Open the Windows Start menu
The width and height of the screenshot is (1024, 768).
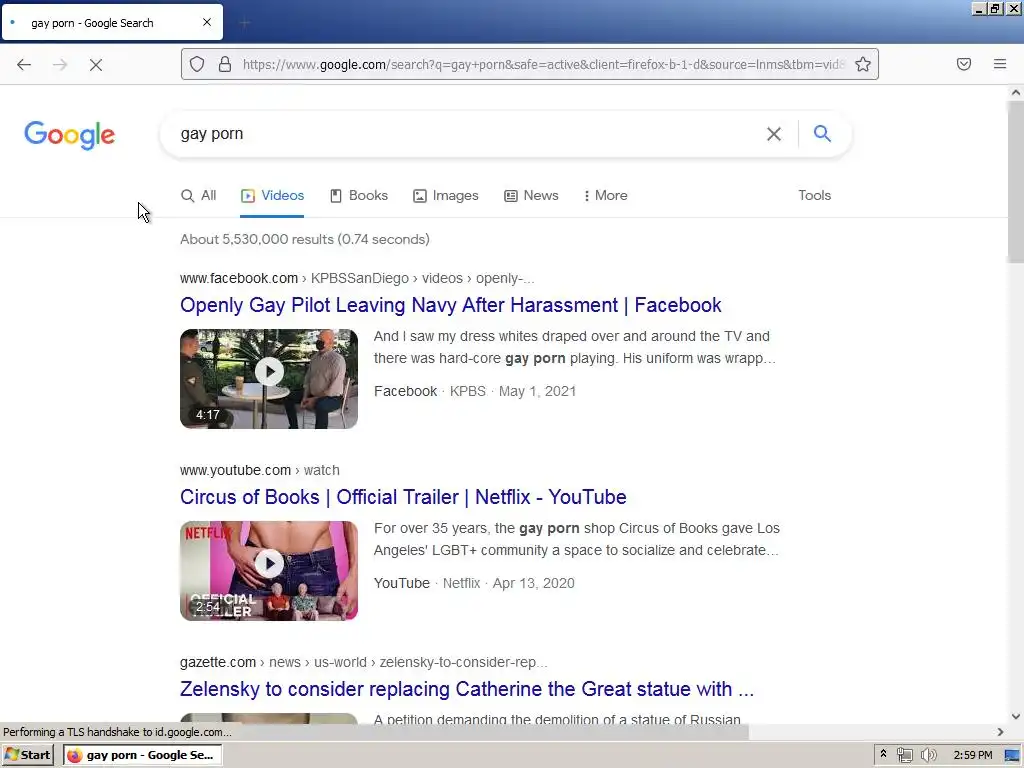click(27, 755)
